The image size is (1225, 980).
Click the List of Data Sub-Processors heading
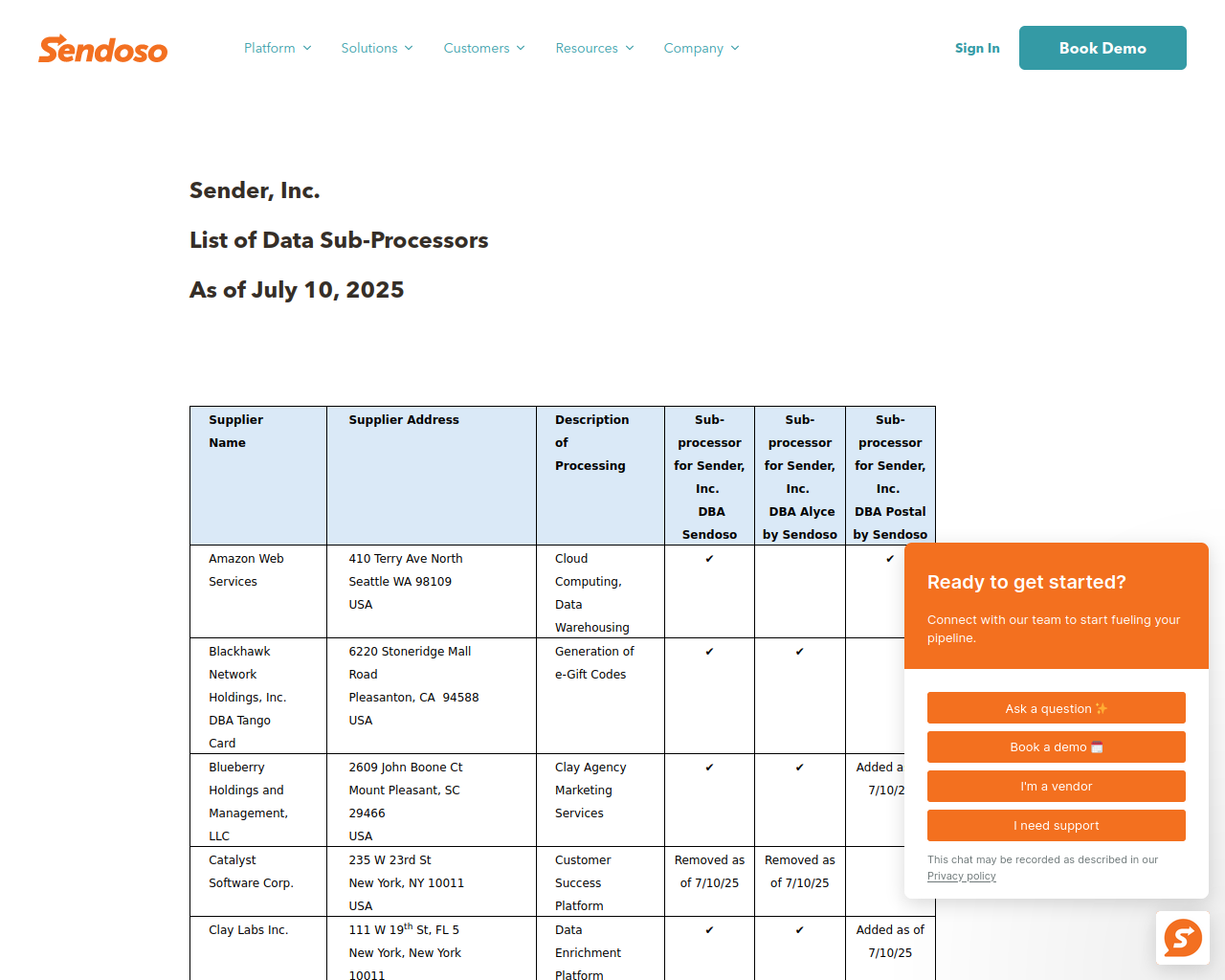(x=339, y=240)
